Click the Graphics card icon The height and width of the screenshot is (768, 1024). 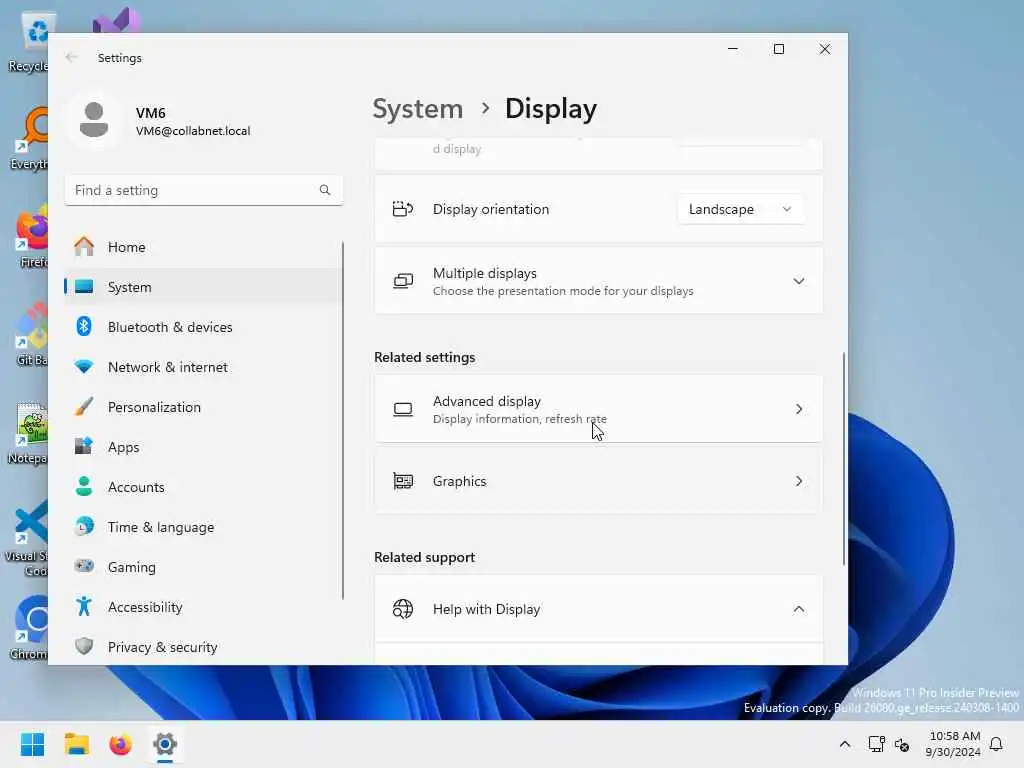(403, 481)
